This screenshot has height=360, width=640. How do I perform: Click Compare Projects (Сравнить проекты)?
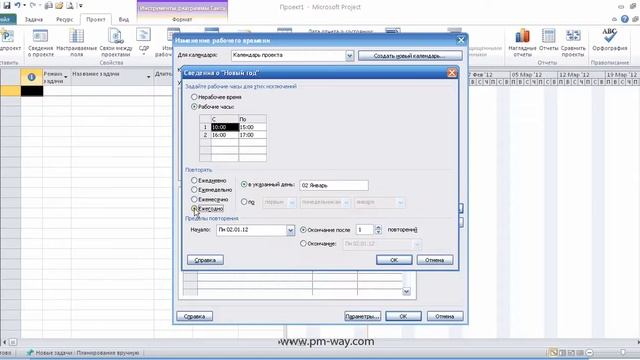coord(573,42)
